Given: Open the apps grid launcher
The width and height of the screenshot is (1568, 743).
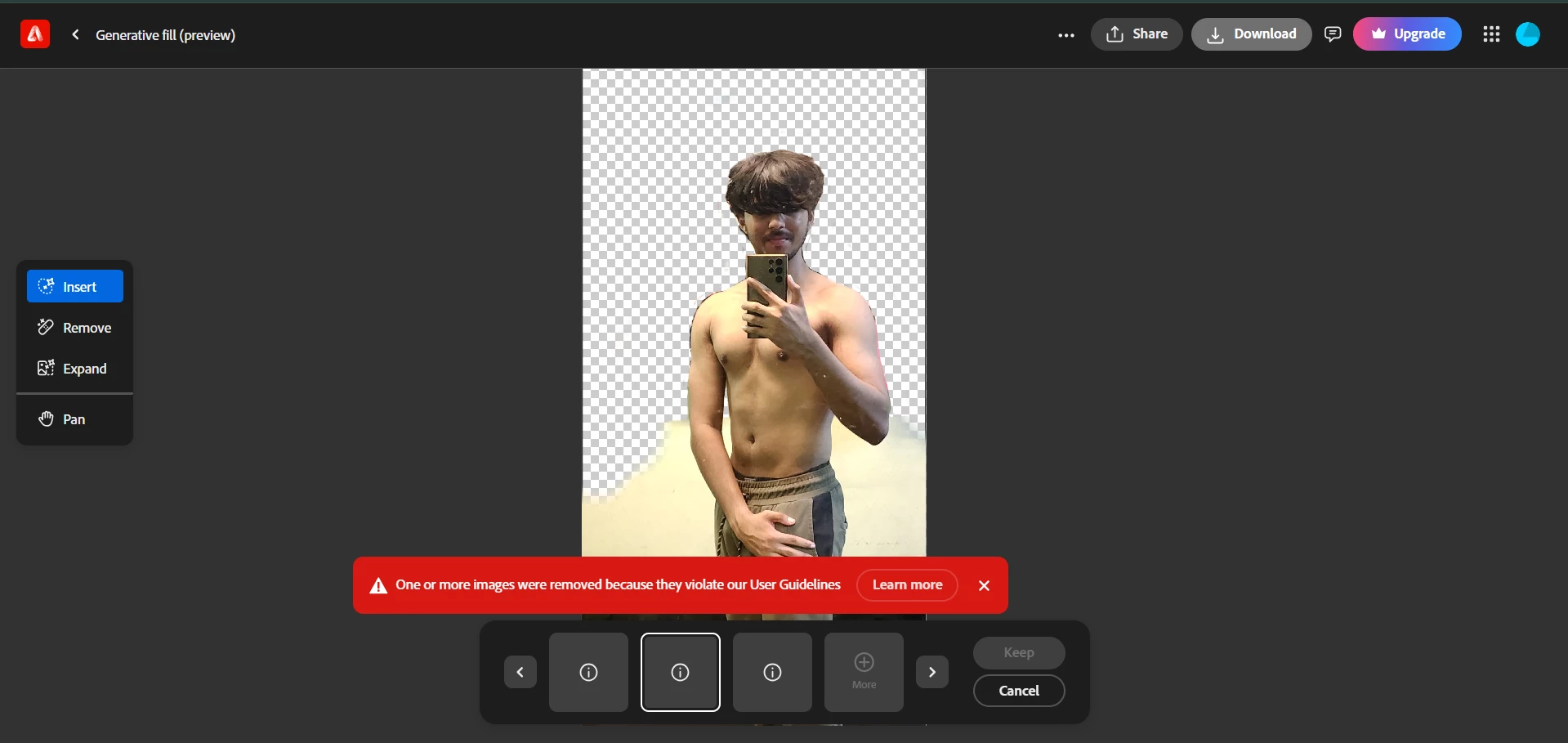Looking at the screenshot, I should pyautogui.click(x=1491, y=34).
